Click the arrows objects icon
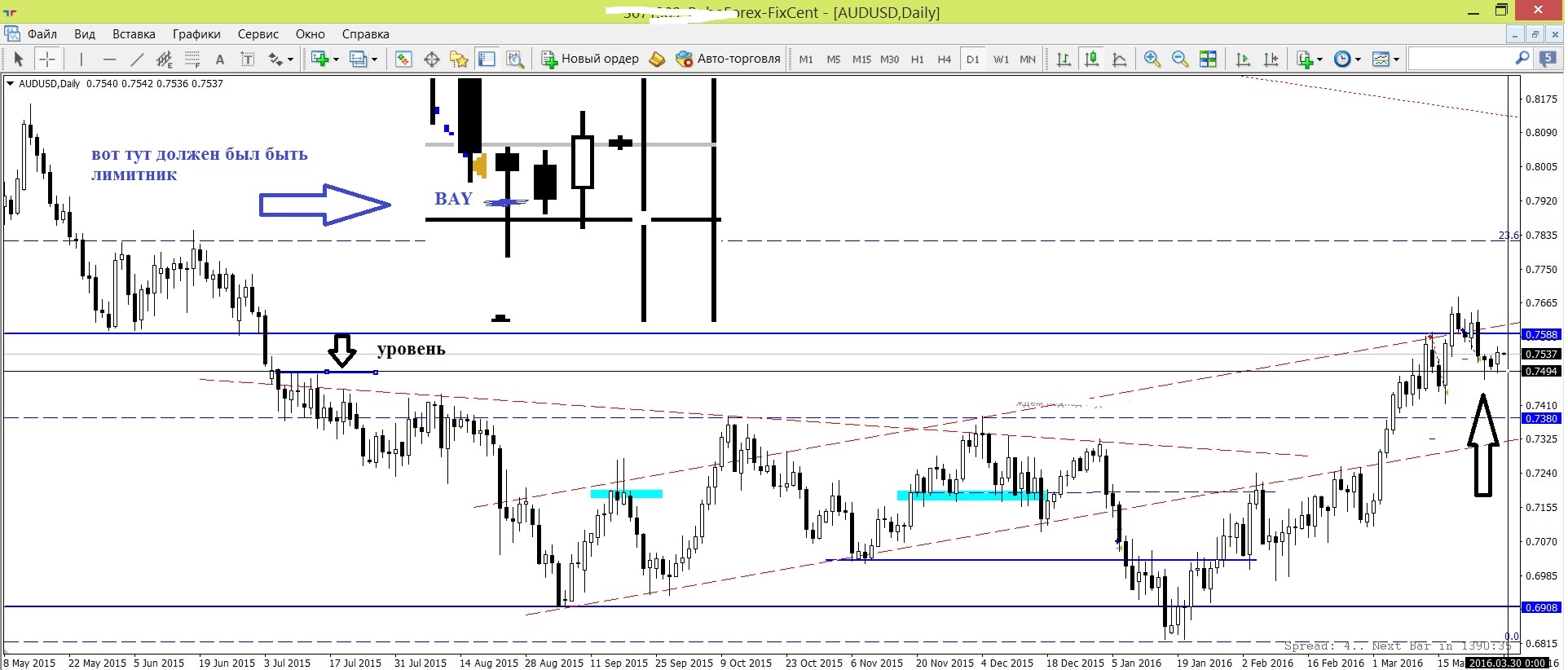 275,59
